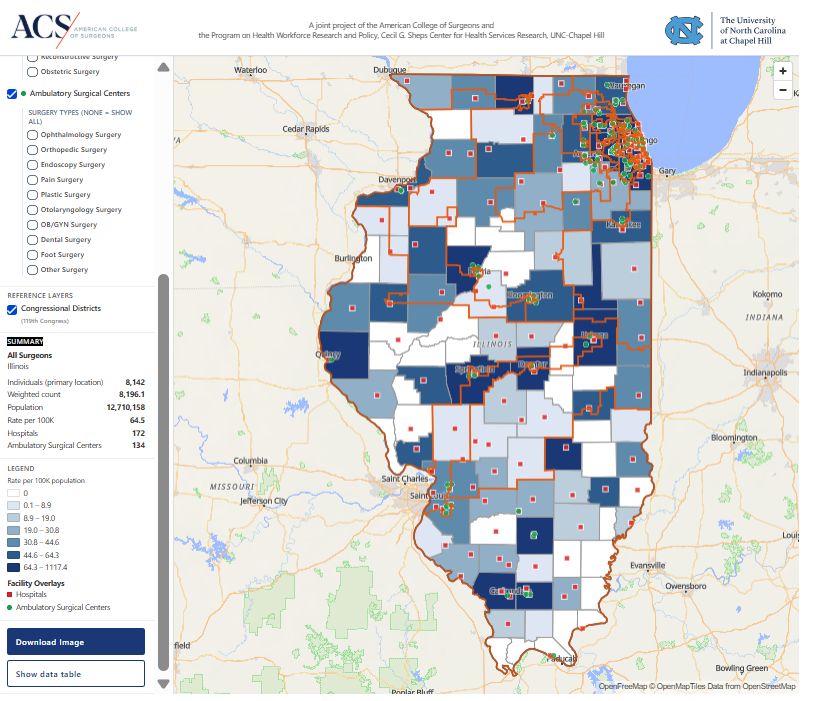Check Orthopedic Surgery filter

click(32, 150)
